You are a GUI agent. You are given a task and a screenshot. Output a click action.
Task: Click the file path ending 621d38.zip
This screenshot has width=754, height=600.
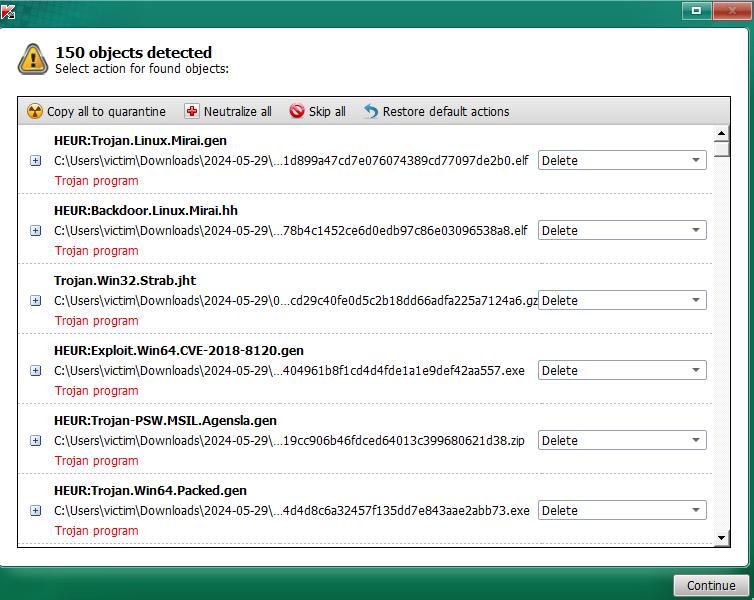[289, 440]
